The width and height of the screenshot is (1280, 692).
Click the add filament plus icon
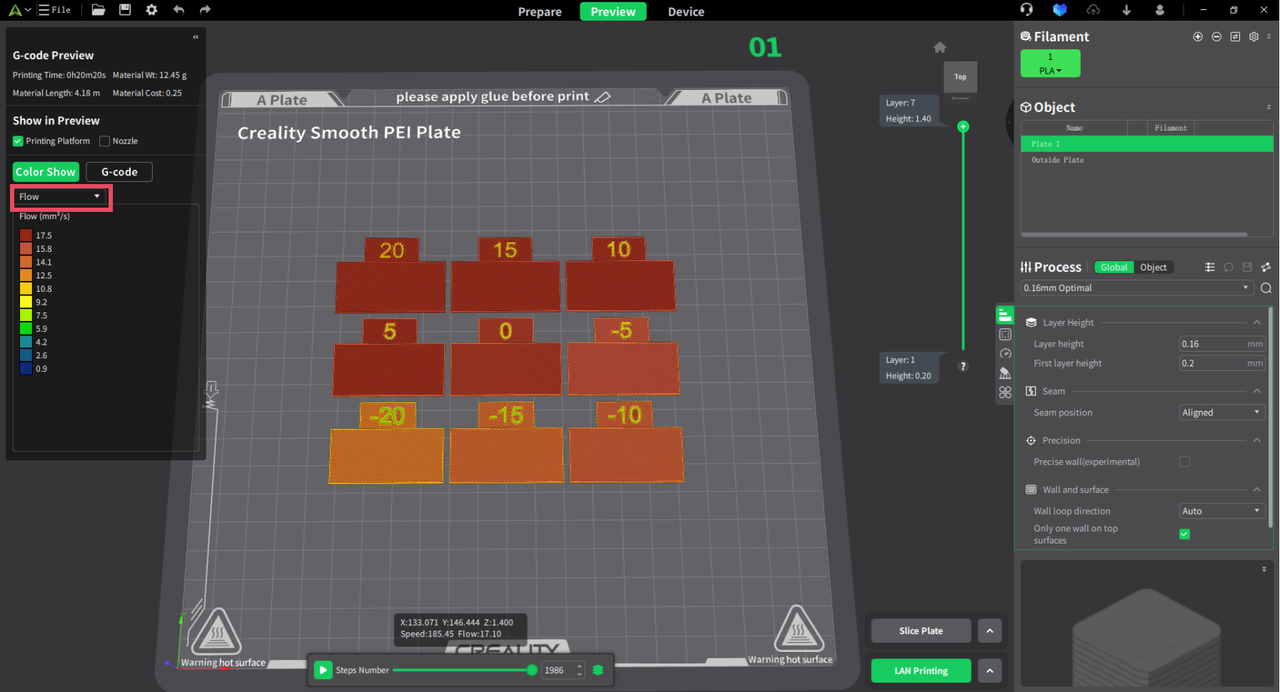tap(1197, 36)
